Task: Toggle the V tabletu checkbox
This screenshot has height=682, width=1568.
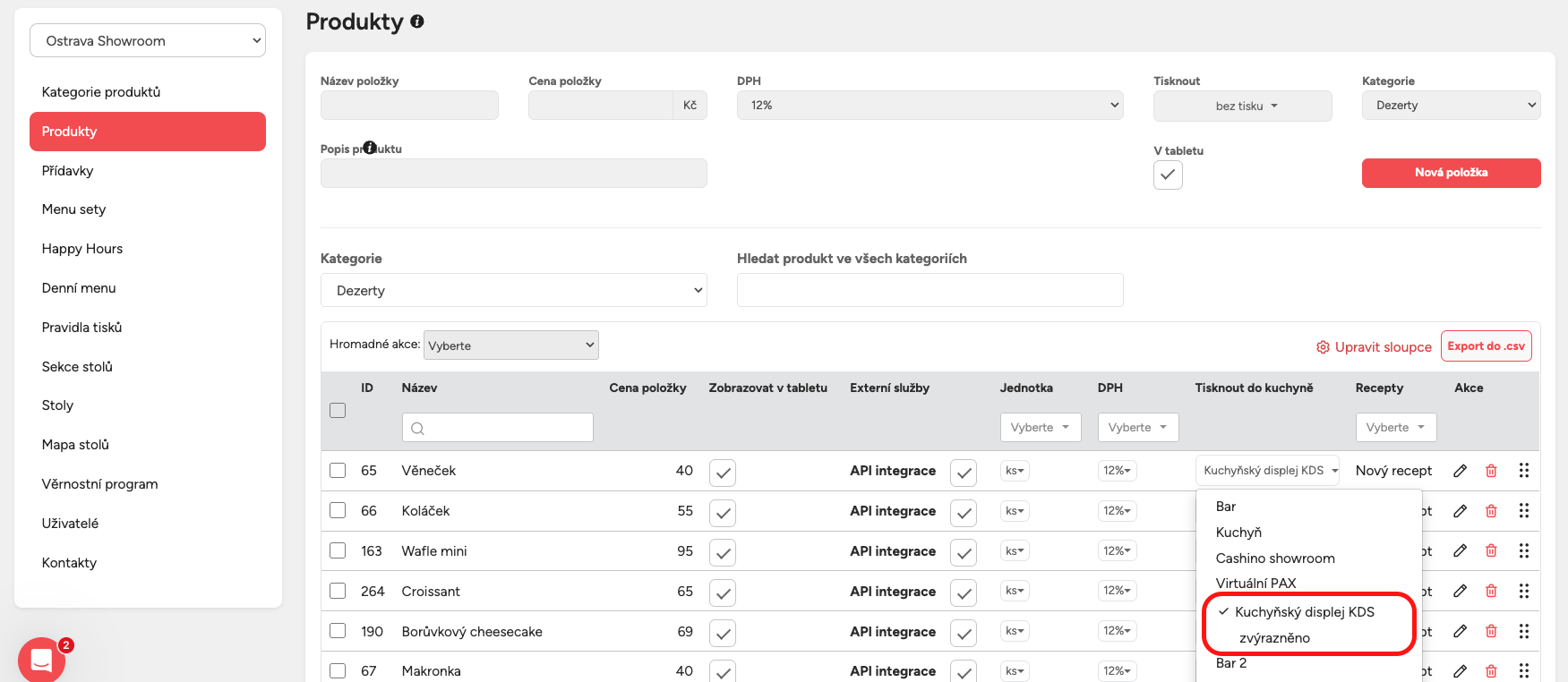Action: point(1168,175)
